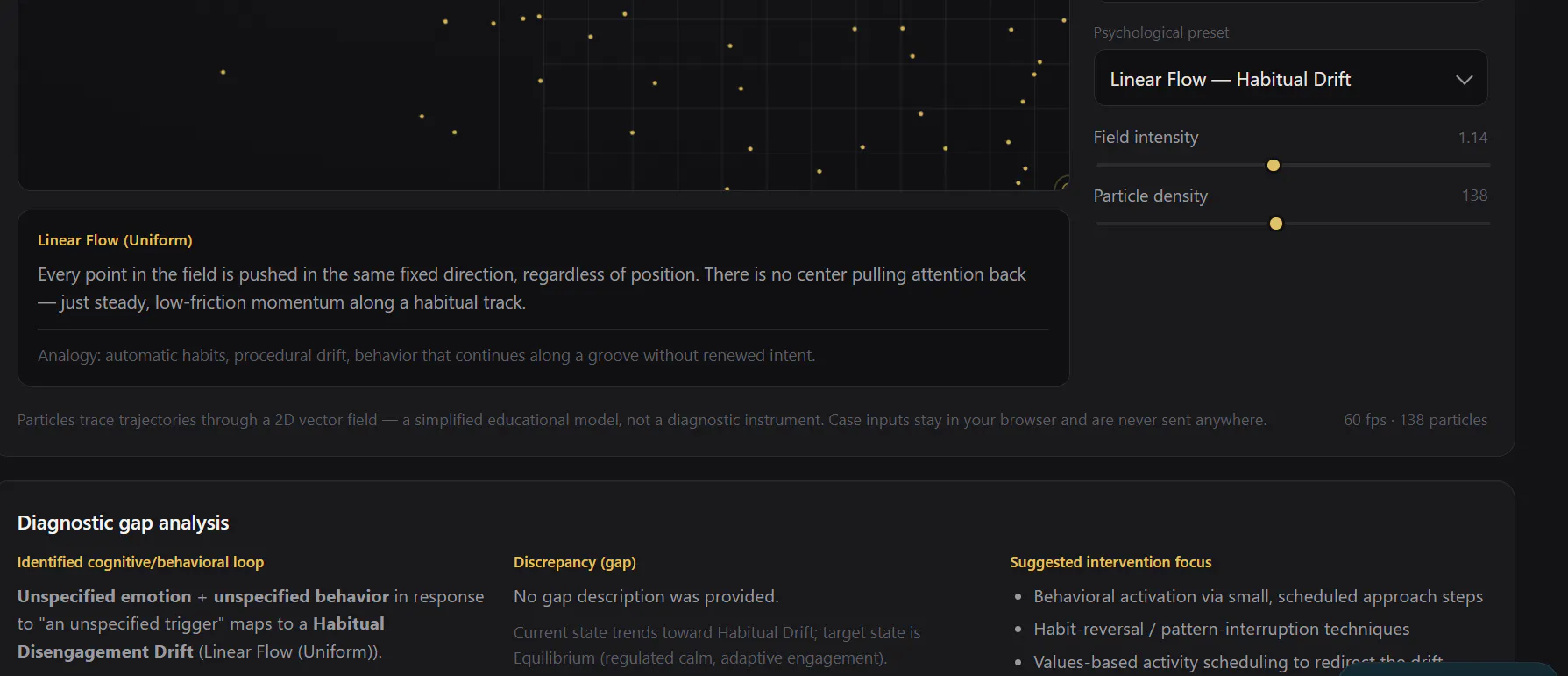Click the Current state trends toward Habitual Drift text

click(717, 644)
